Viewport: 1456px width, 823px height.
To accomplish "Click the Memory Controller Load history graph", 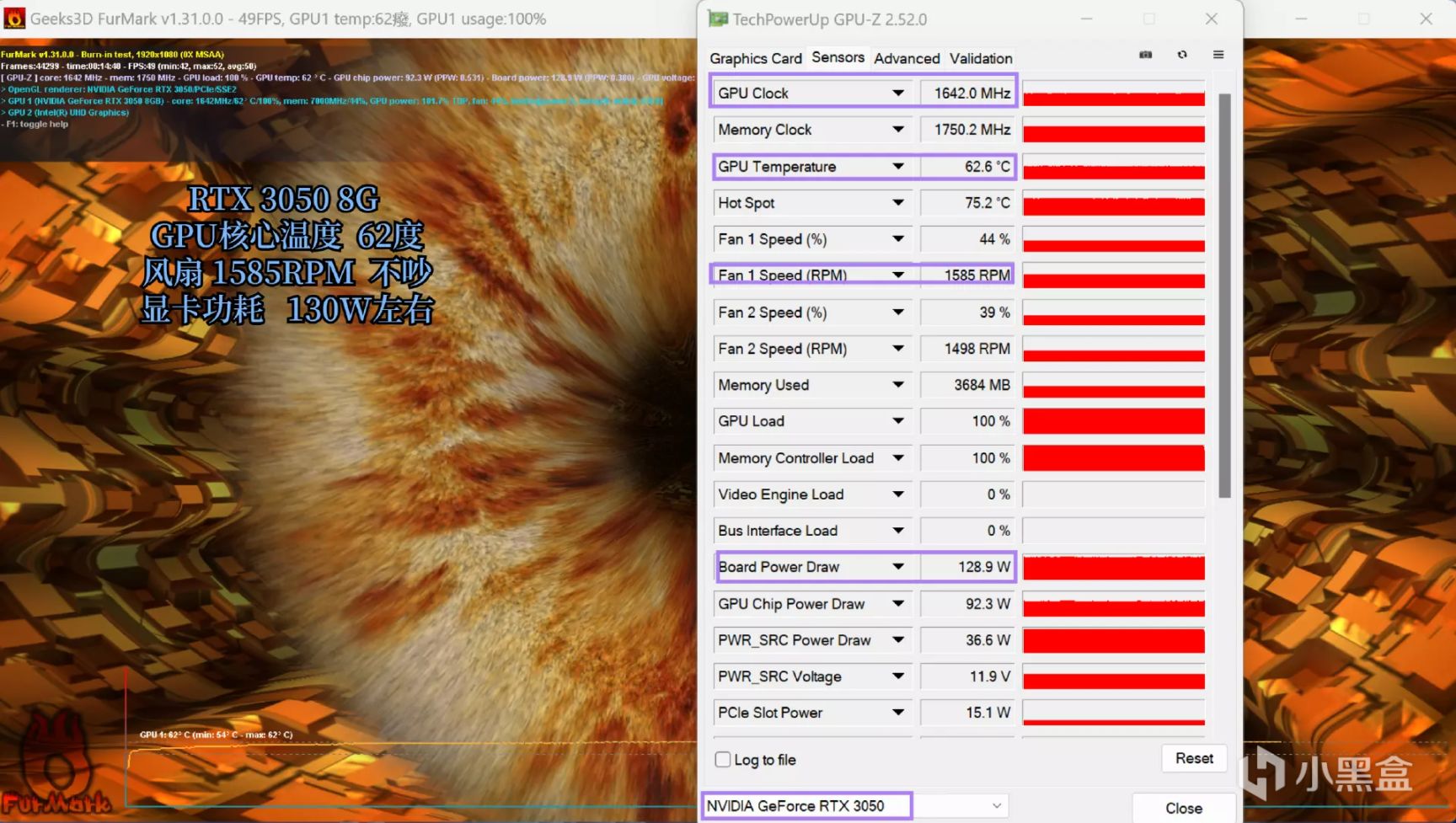I will tap(1114, 457).
